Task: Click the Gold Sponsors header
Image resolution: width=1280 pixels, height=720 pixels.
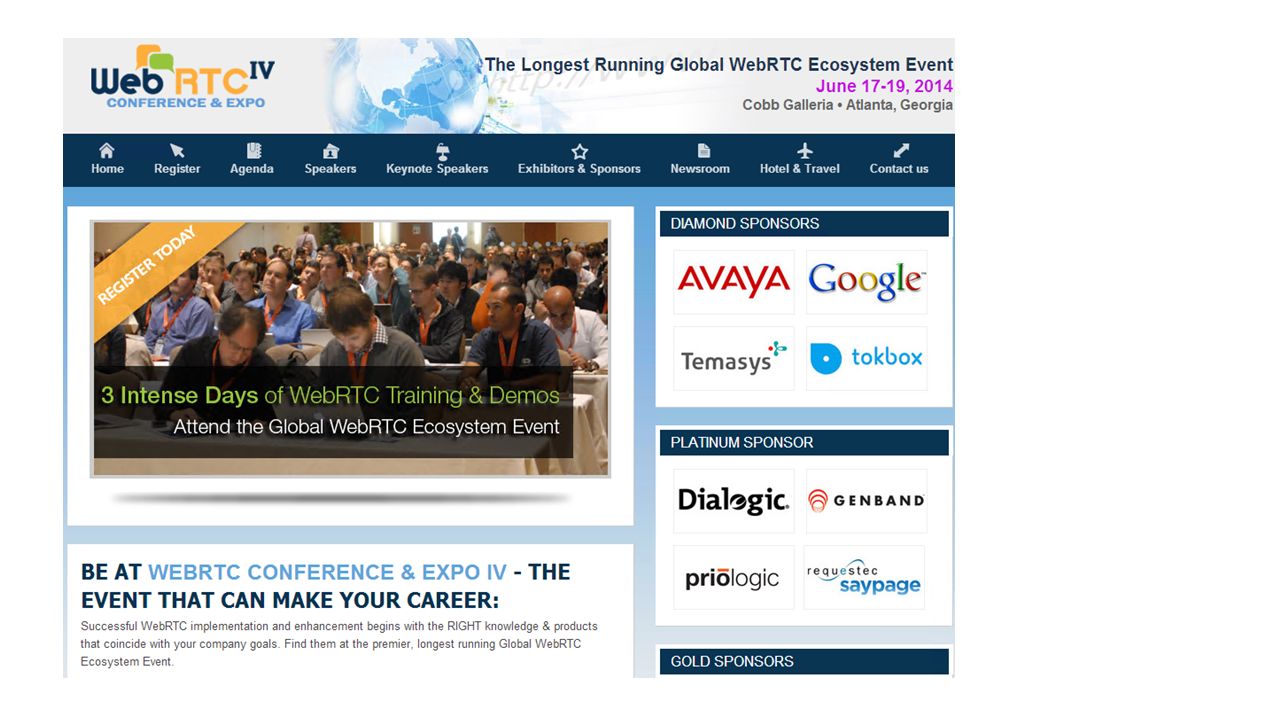Action: tap(804, 662)
